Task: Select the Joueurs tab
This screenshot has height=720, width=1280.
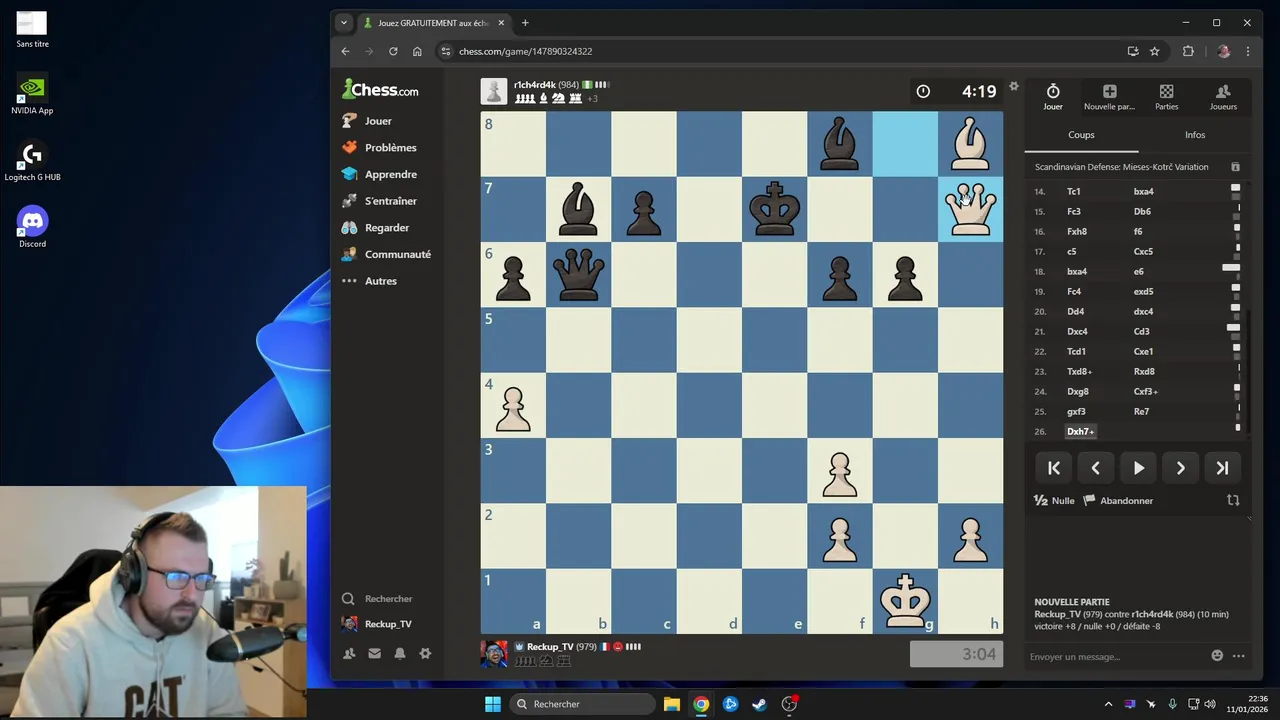Action: coord(1223,97)
